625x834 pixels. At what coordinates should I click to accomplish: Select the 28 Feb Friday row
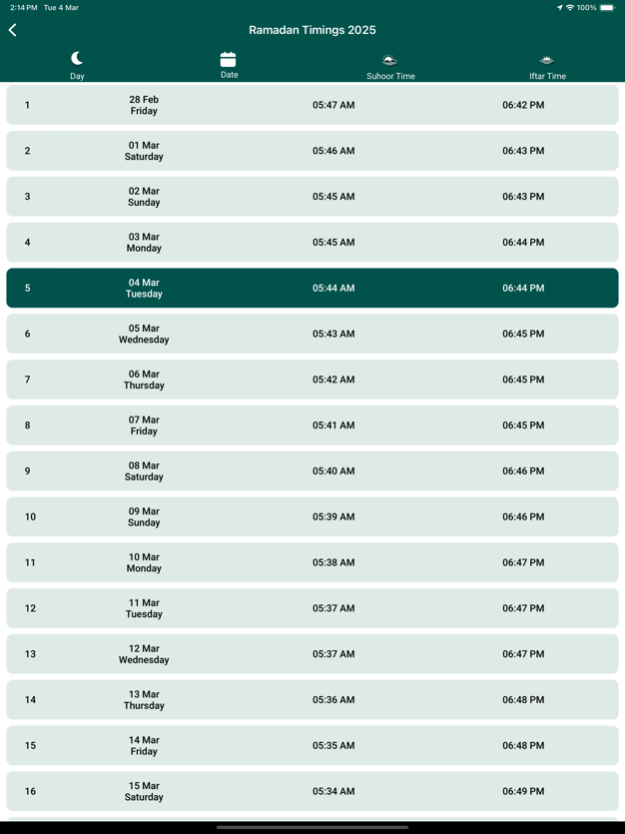click(312, 105)
